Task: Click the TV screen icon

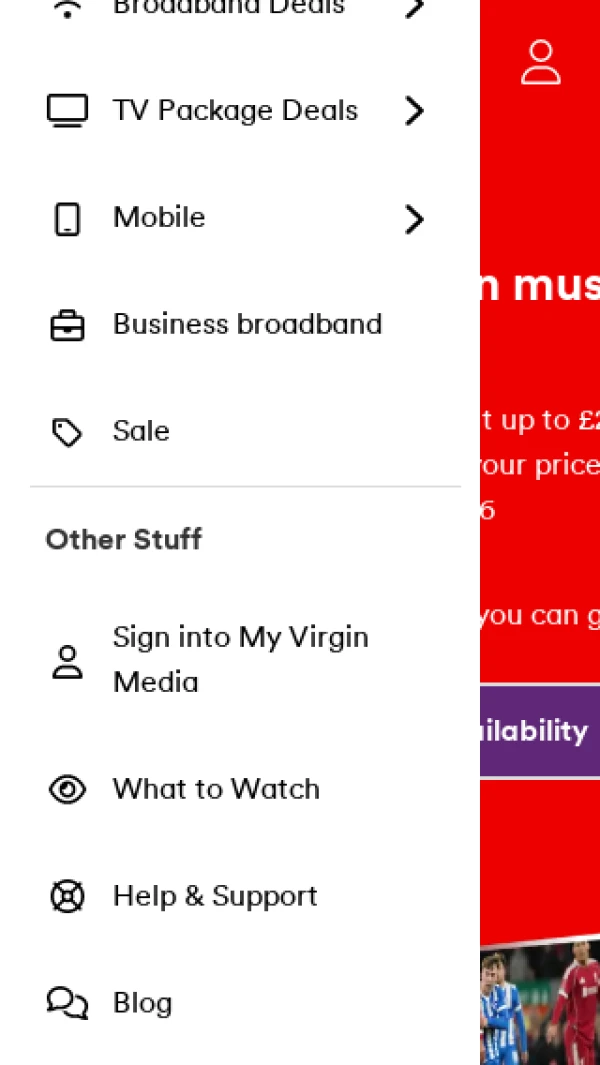Action: point(67,110)
